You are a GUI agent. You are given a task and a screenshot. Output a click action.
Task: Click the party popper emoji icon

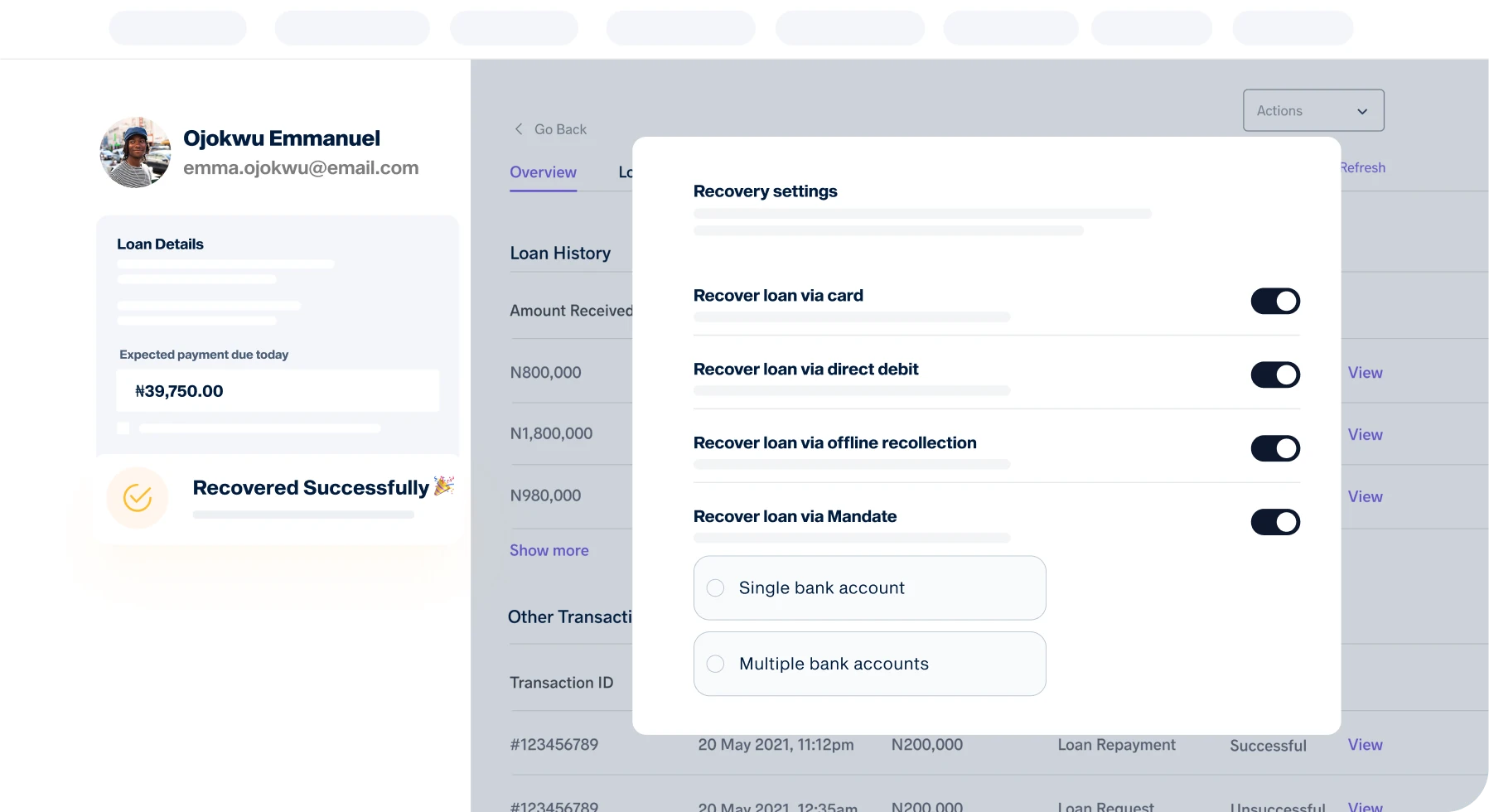tap(444, 486)
